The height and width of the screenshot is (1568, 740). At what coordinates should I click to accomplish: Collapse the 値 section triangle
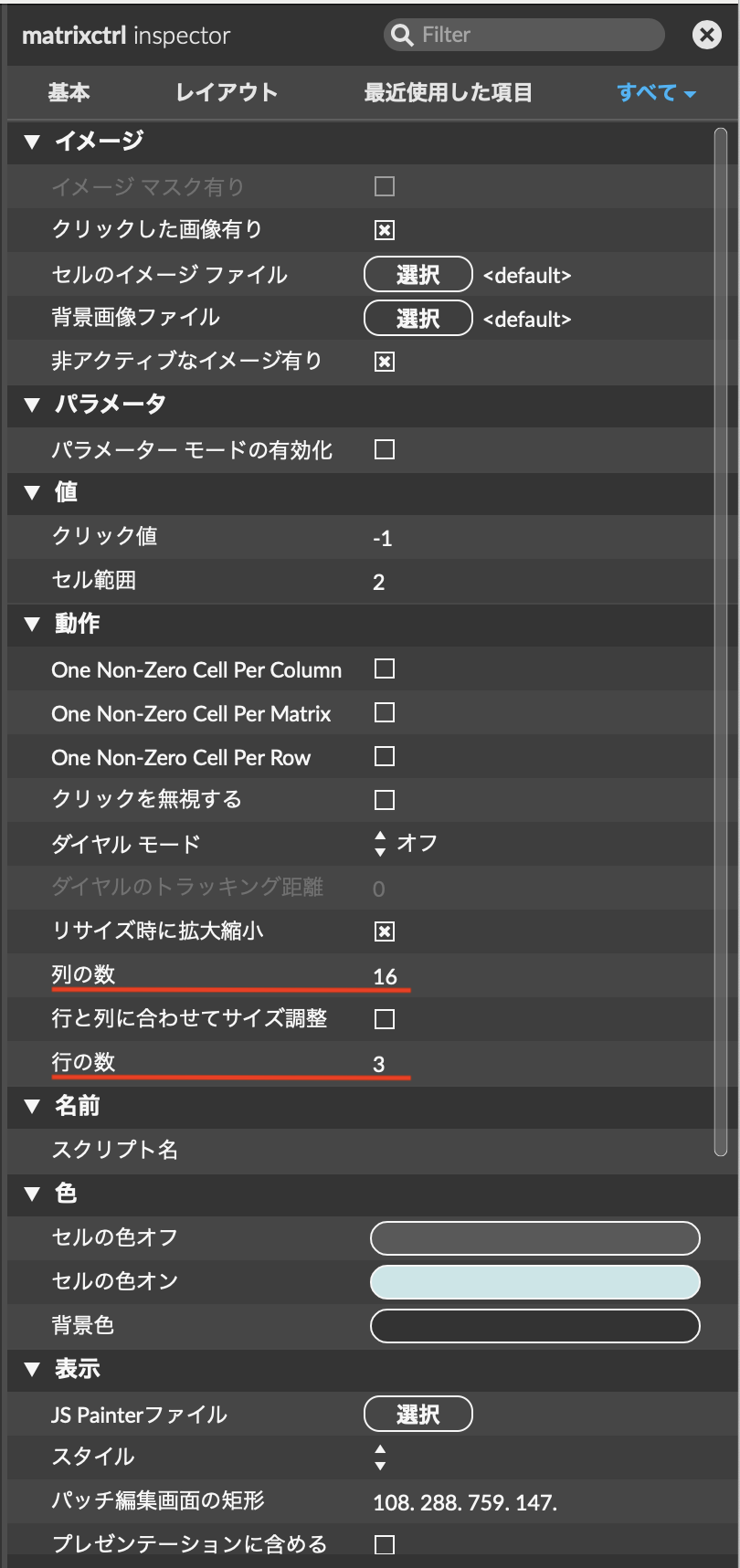pos(33,493)
